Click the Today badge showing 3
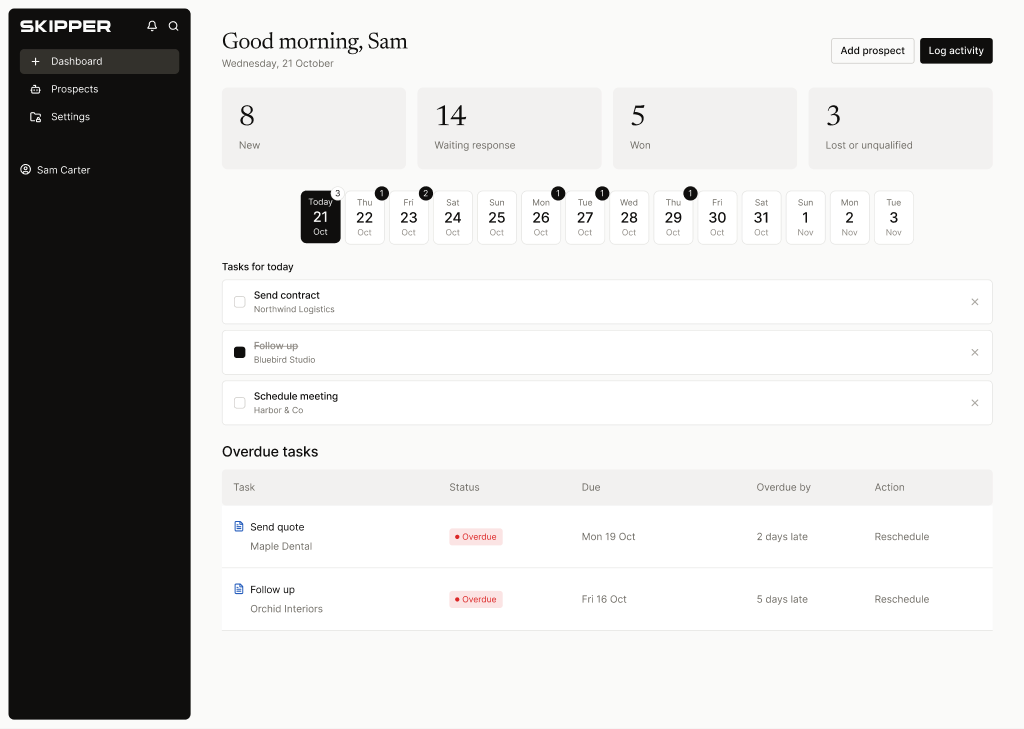 click(x=338, y=193)
